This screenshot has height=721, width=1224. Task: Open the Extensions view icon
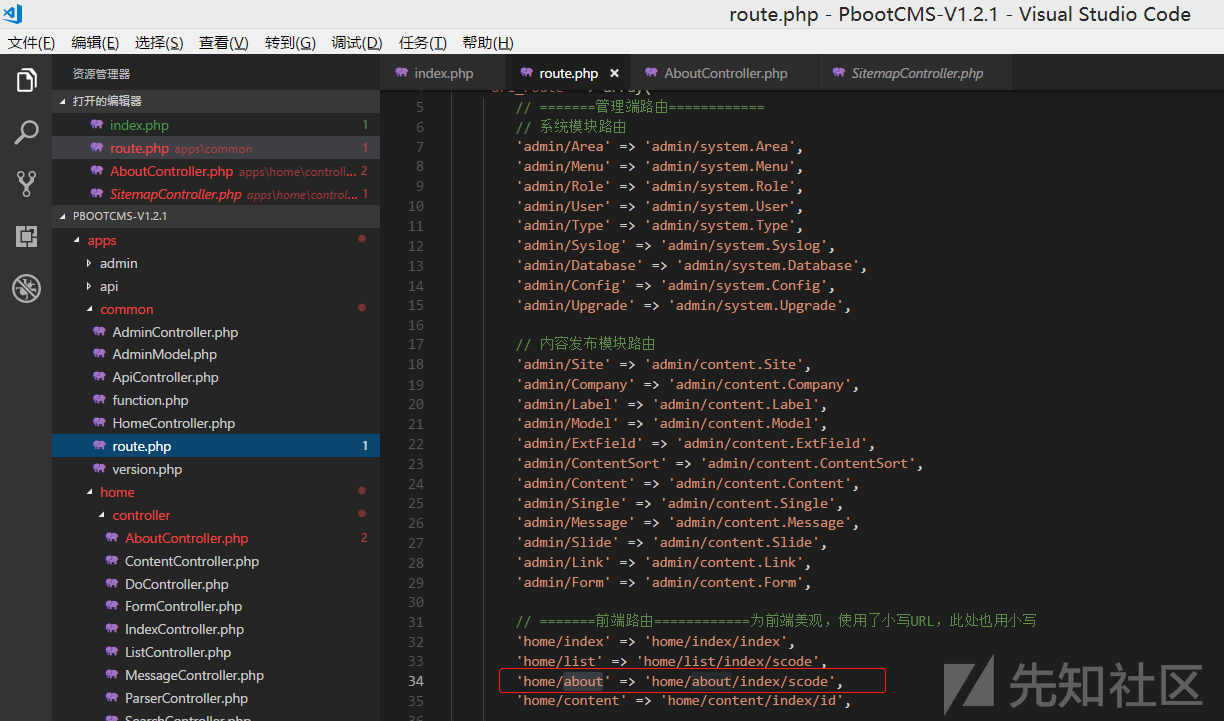[26, 236]
